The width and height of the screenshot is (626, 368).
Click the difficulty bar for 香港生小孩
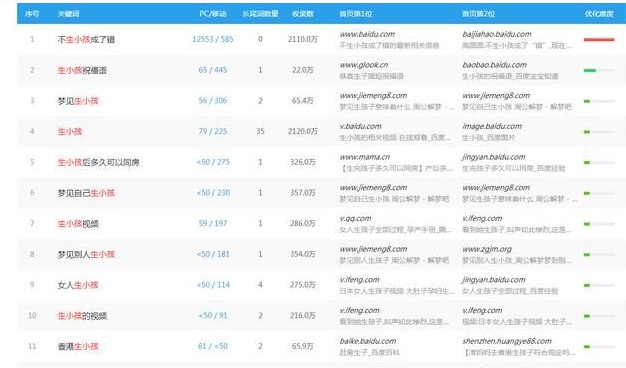click(x=599, y=347)
